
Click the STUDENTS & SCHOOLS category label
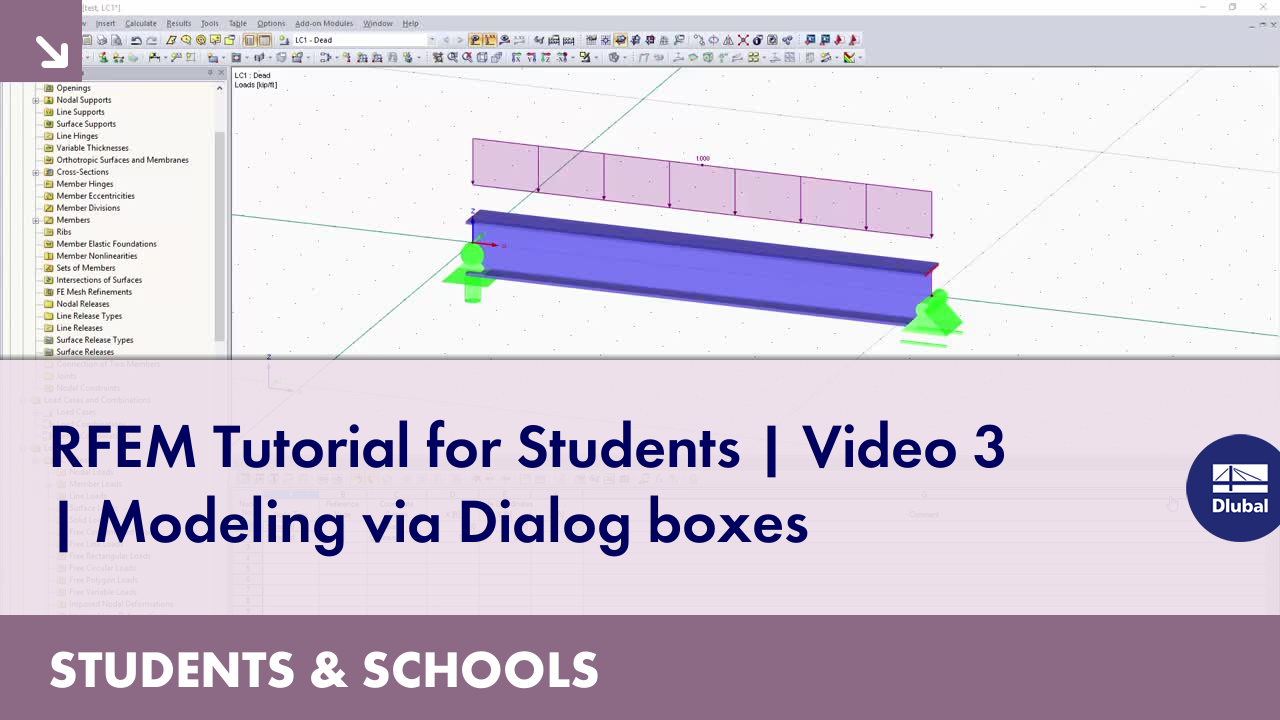point(324,669)
